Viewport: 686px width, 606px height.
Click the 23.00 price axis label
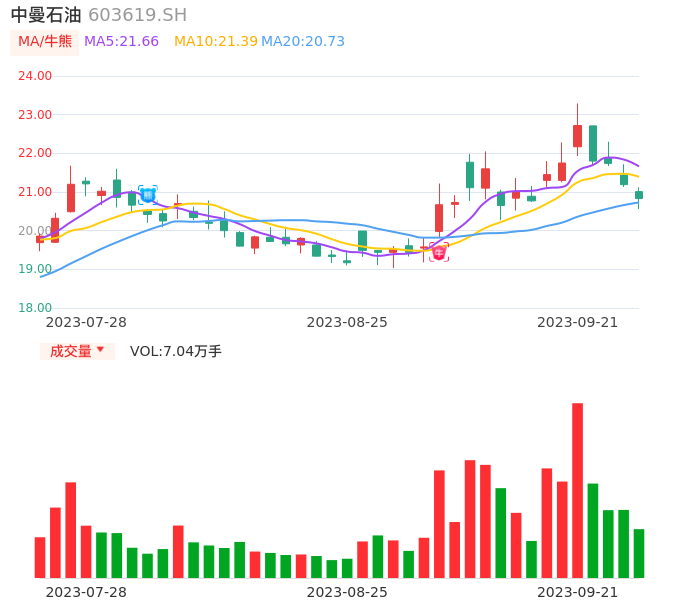point(35,115)
